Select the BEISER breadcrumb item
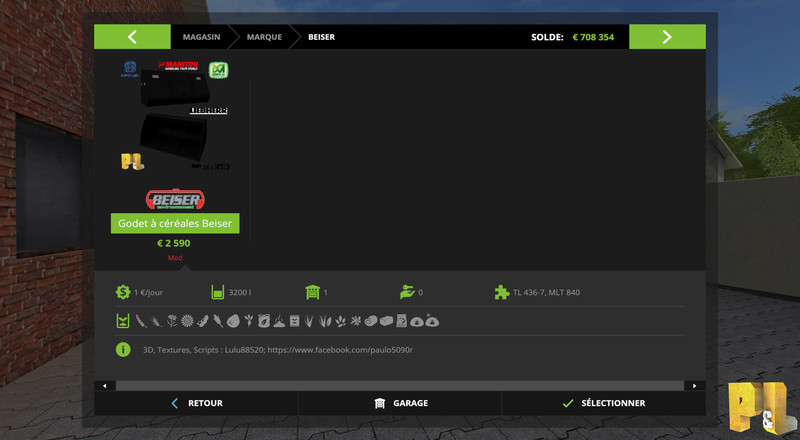Viewport: 800px width, 440px height. point(321,37)
